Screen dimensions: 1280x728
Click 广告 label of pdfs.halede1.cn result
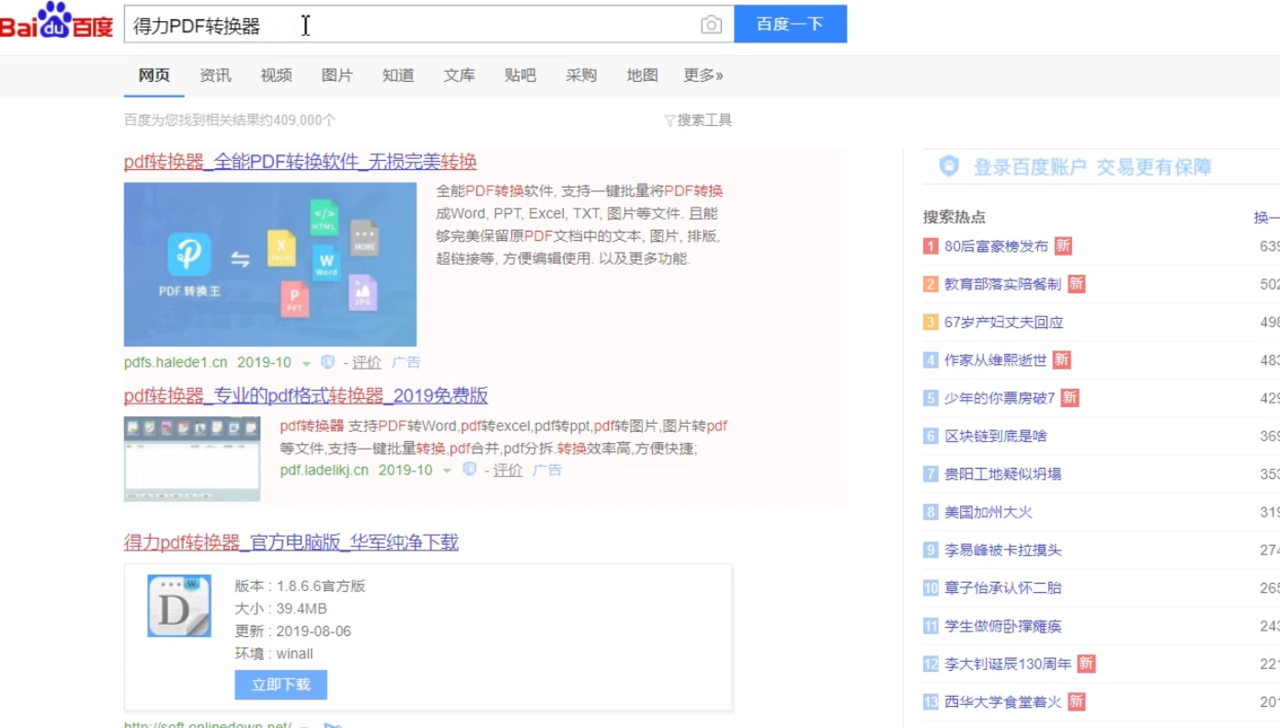pyautogui.click(x=406, y=362)
